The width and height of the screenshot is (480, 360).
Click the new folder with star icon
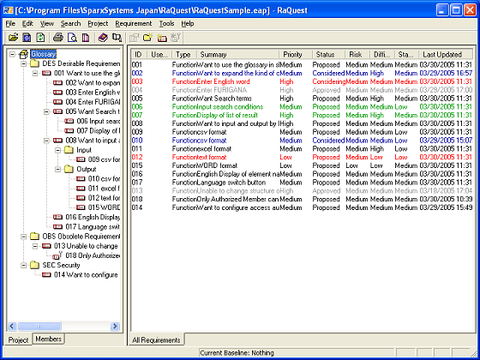(148, 37)
